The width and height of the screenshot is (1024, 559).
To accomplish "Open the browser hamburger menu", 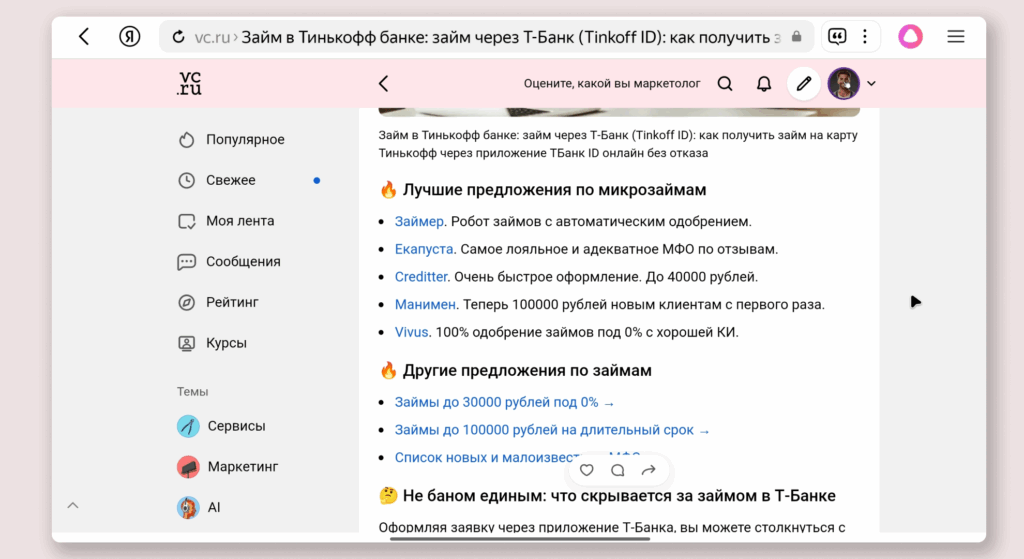I will (956, 37).
